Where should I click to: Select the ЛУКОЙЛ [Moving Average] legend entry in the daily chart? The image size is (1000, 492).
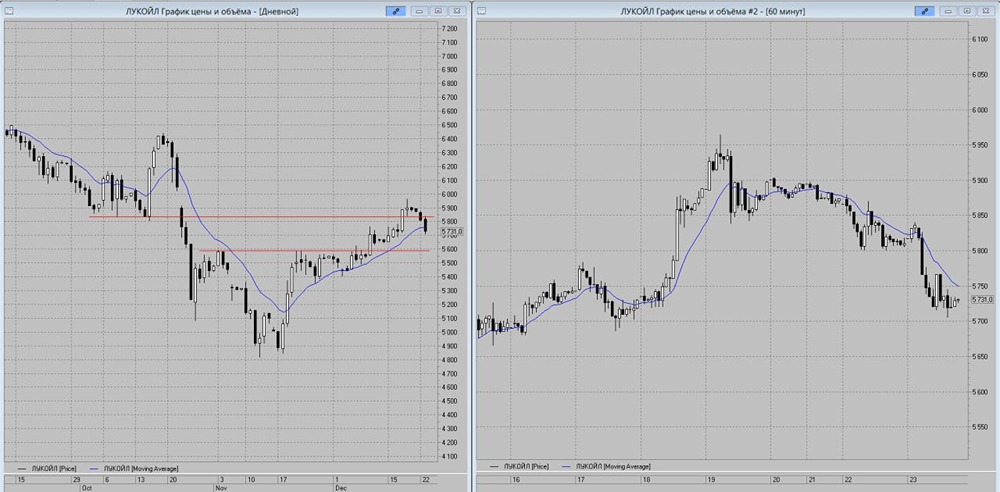tap(135, 468)
